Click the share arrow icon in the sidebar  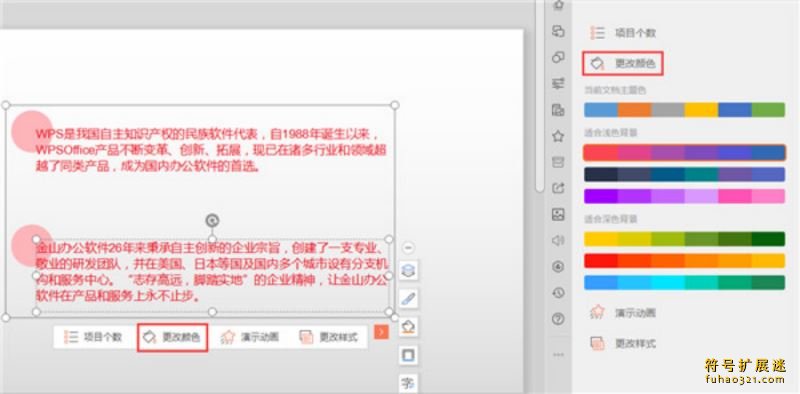pyautogui.click(x=558, y=188)
